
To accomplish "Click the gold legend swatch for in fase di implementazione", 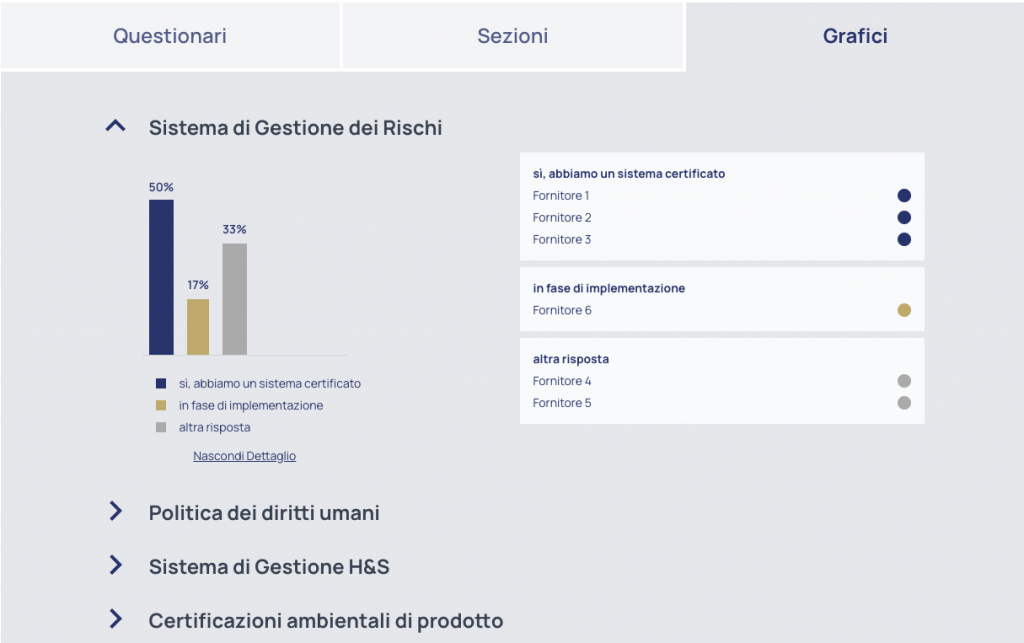I will pyautogui.click(x=161, y=405).
